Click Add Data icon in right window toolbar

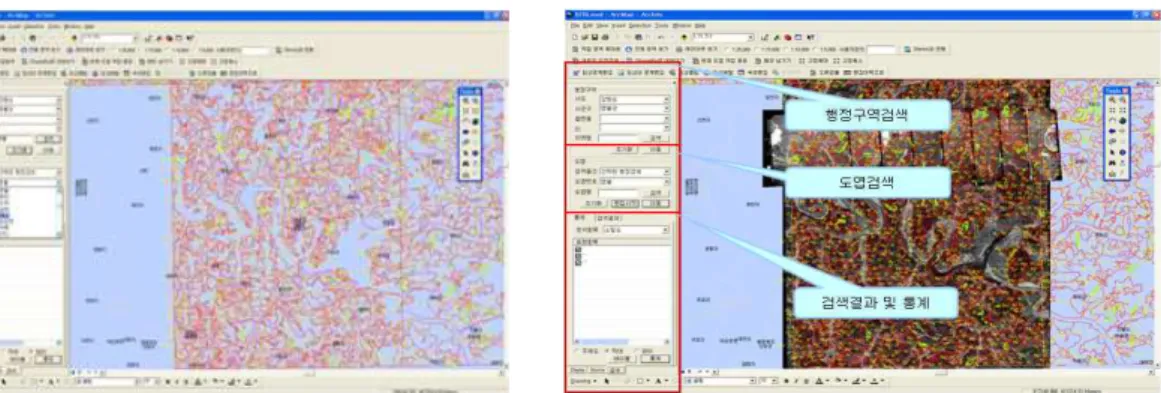pyautogui.click(x=683, y=38)
